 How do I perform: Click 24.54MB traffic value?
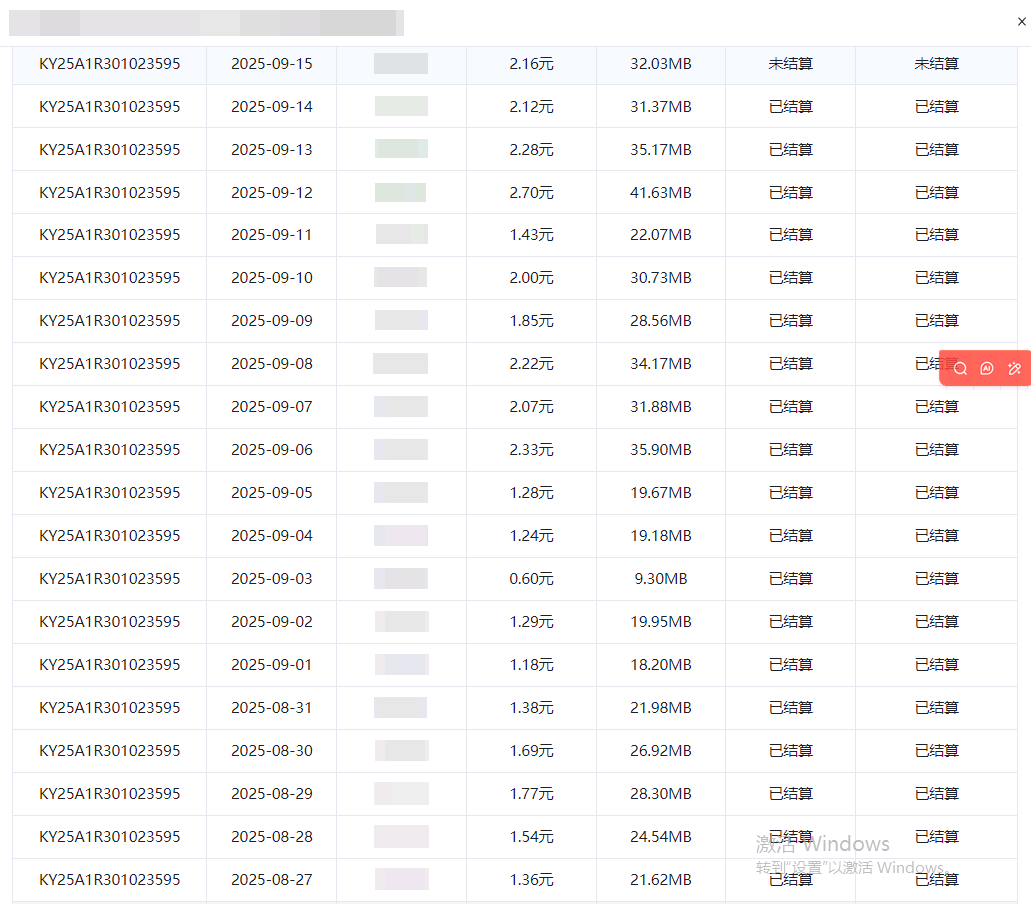661,836
